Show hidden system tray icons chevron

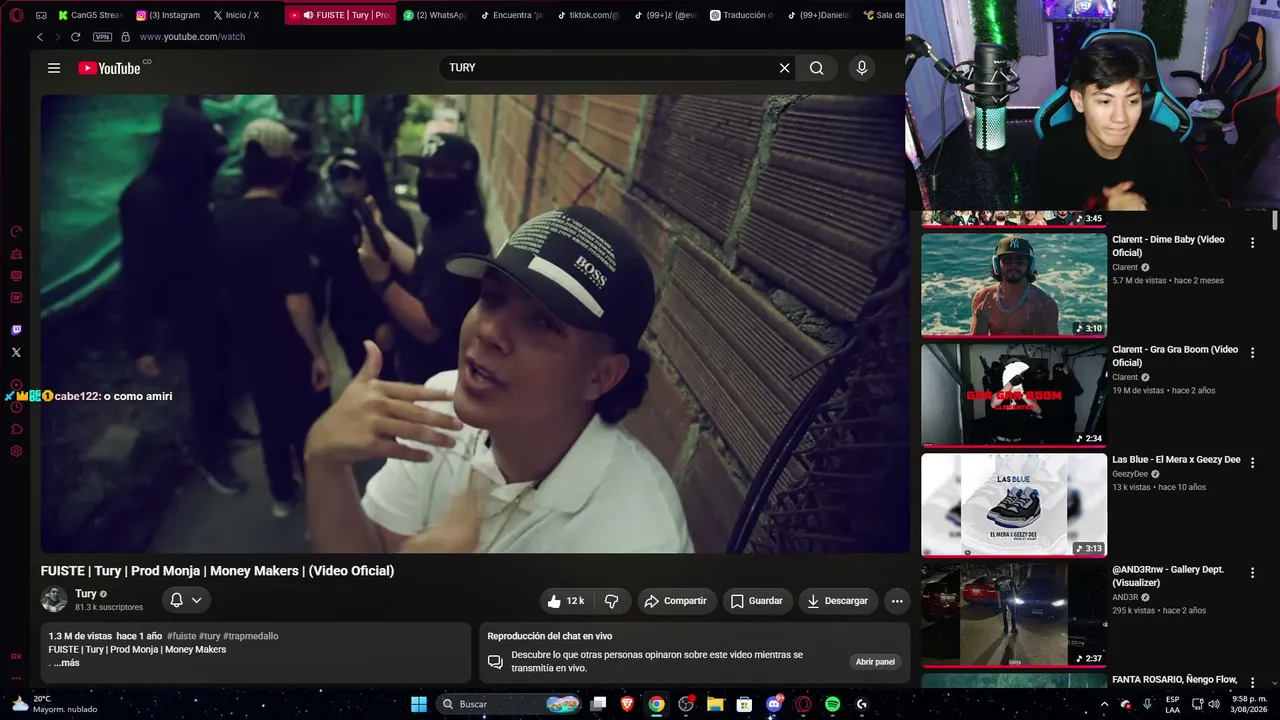[1105, 704]
